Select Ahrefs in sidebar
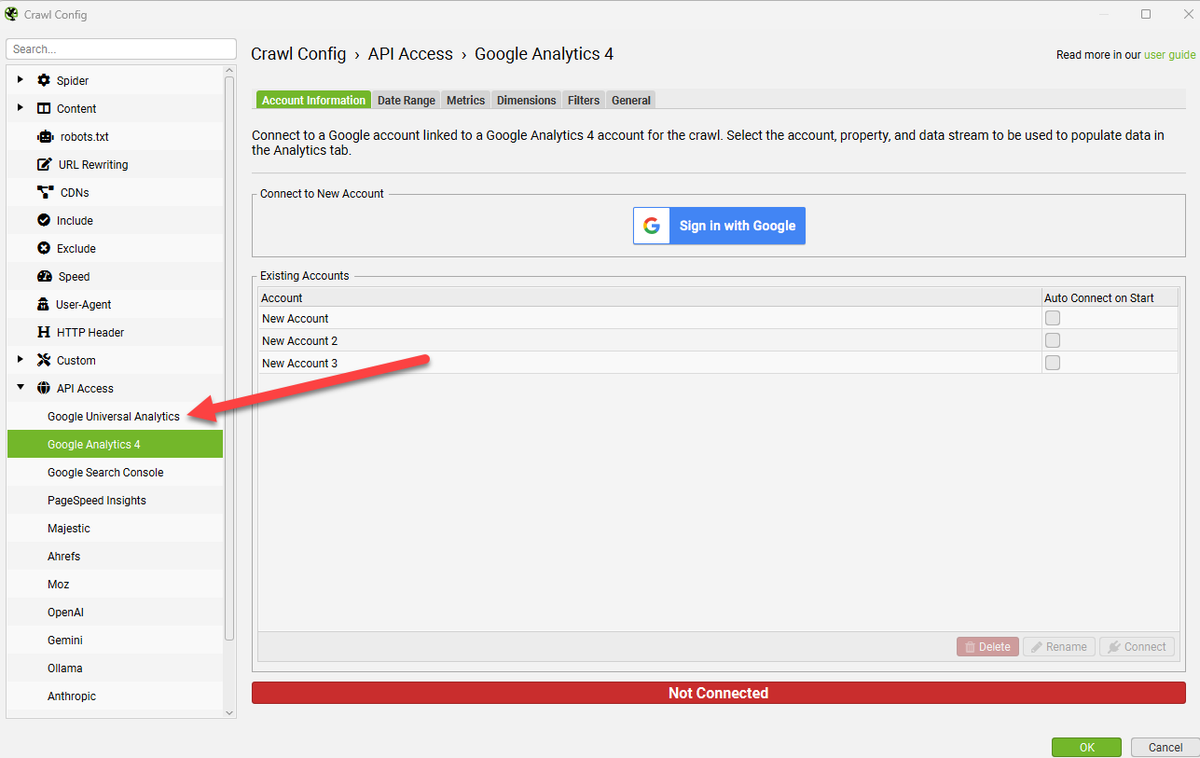 point(115,556)
